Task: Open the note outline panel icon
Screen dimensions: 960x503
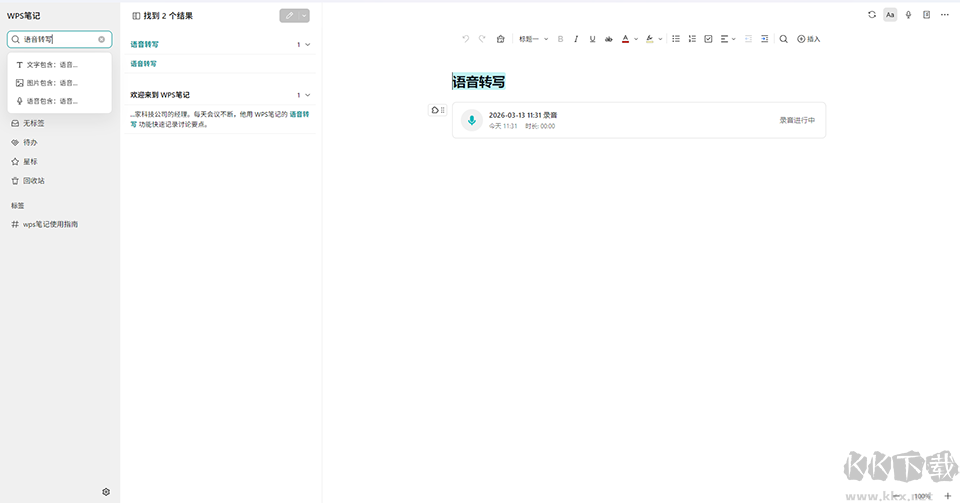Action: point(926,15)
